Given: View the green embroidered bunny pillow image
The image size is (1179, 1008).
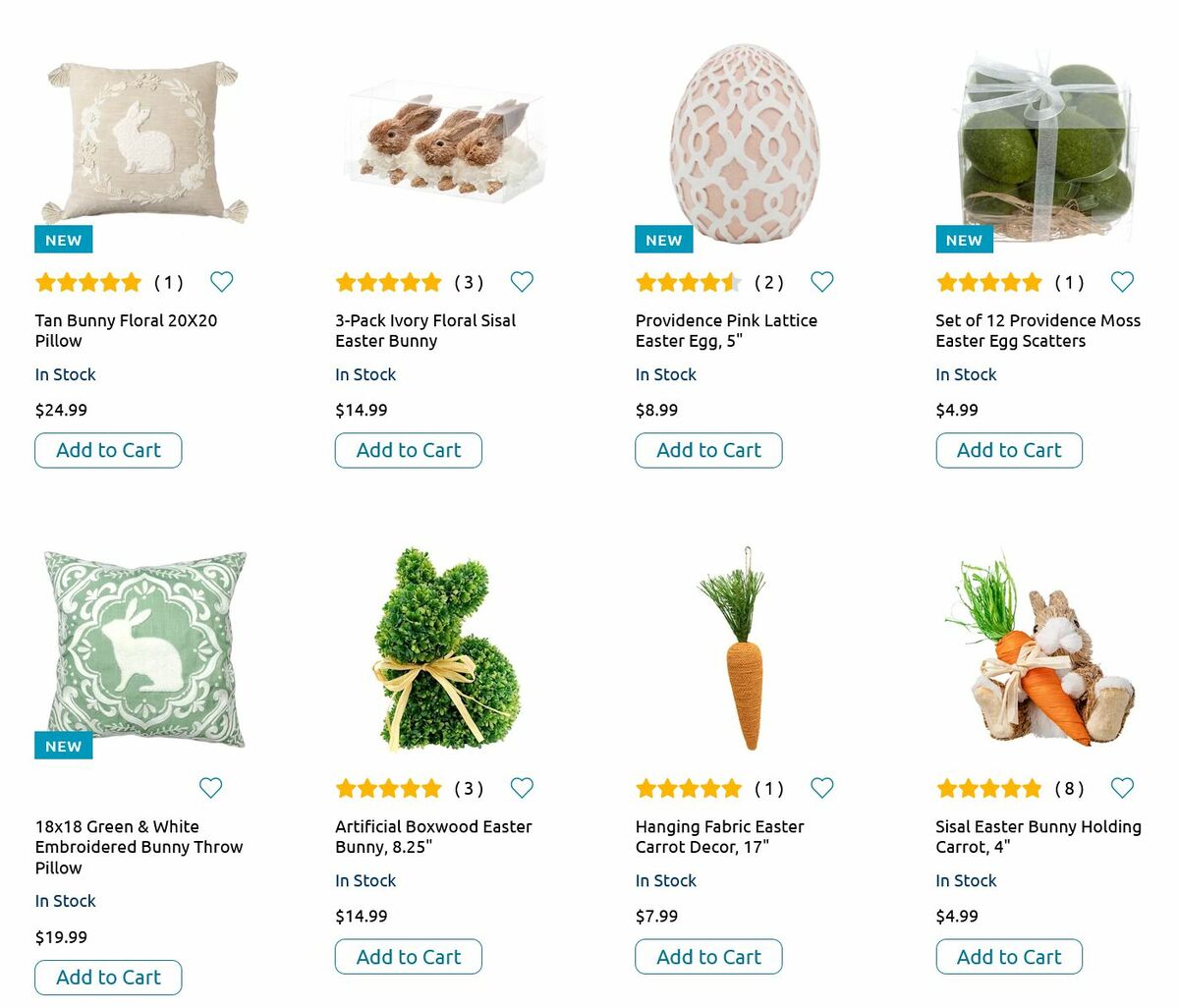Looking at the screenshot, I should [x=144, y=650].
